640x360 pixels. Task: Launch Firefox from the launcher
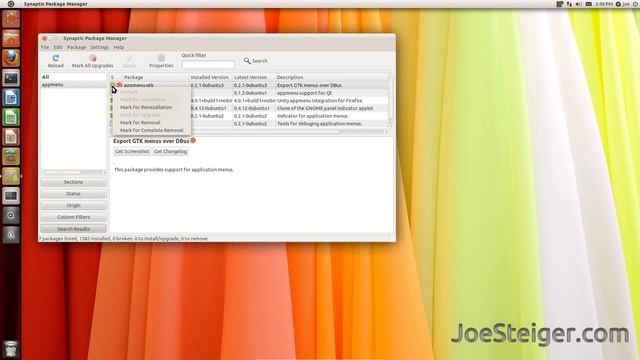point(11,58)
